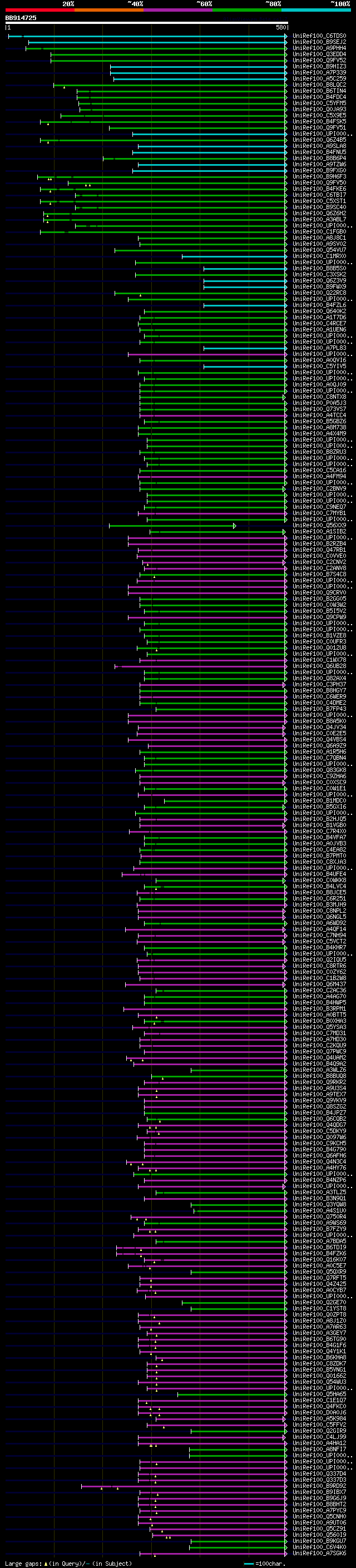
Task: Choose the UniRef100_B4FKE6 label
Action: pyautogui.click(x=319, y=189)
